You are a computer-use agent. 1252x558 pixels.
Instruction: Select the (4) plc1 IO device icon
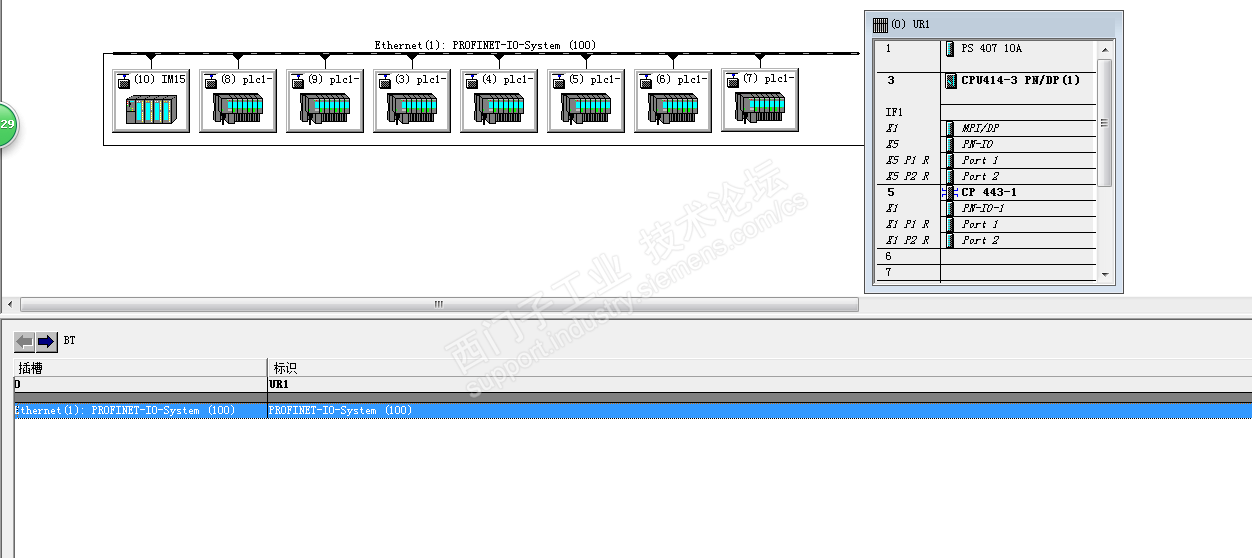click(499, 100)
